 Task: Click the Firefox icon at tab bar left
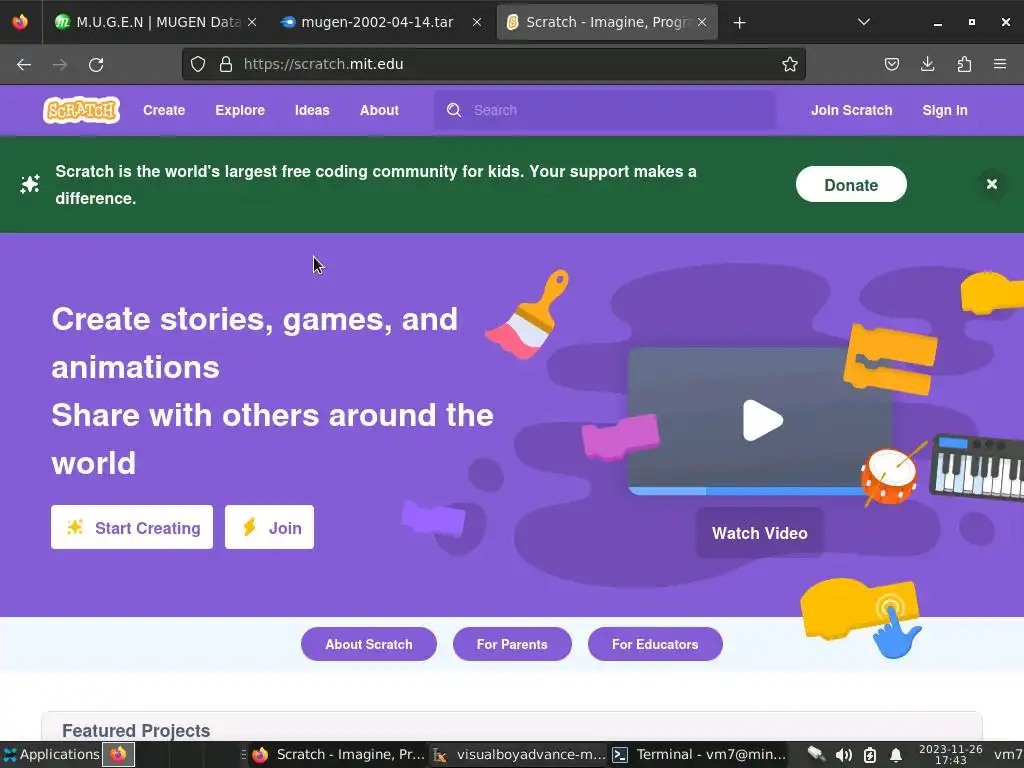pyautogui.click(x=20, y=22)
